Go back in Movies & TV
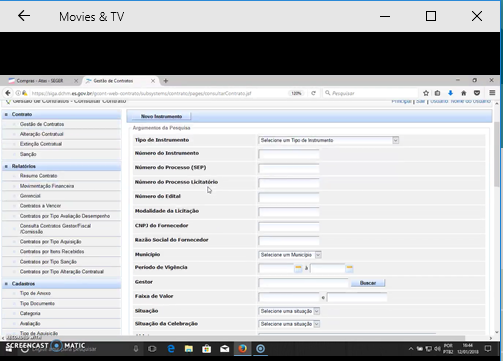Image resolution: width=503 pixels, height=361 pixels. coord(24,16)
